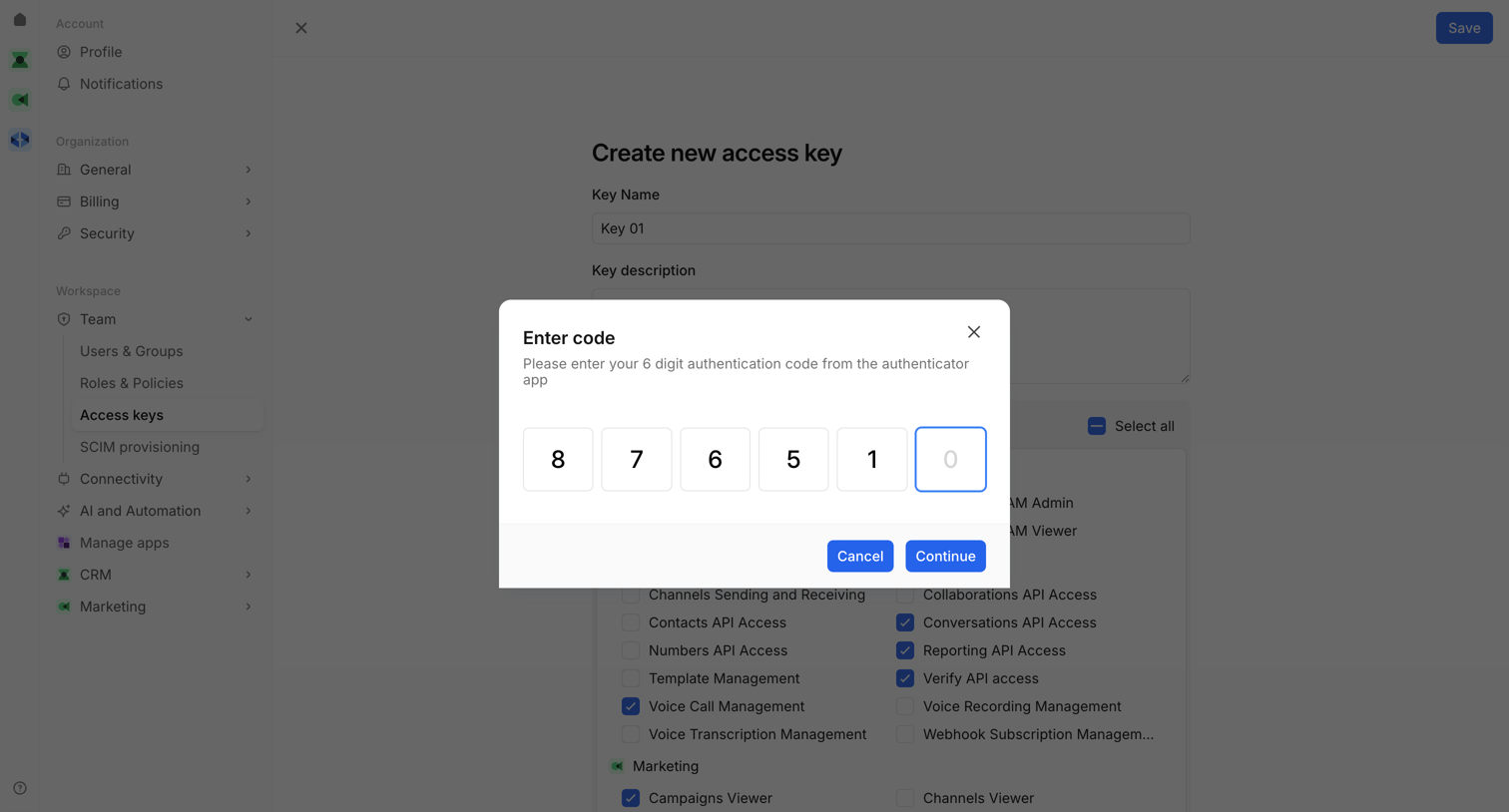Click the Marketing megaphone icon in sidebar

(x=64, y=607)
